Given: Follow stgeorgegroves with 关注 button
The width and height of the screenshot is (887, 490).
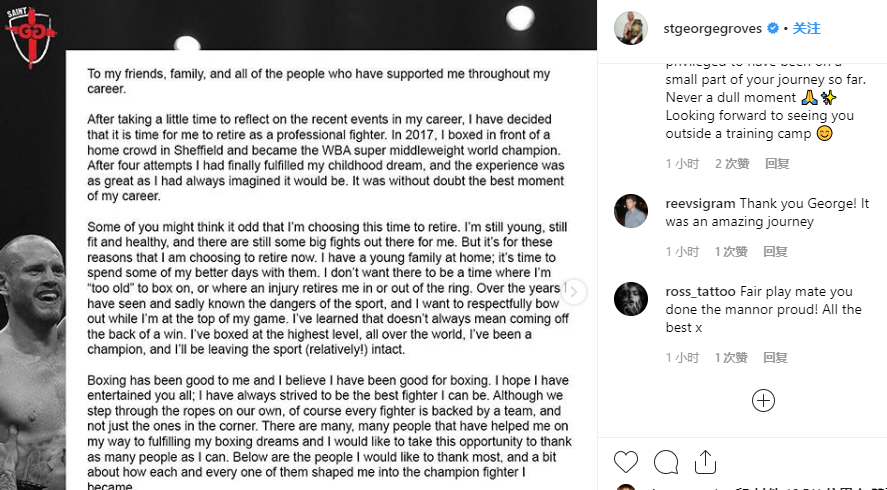Looking at the screenshot, I should pos(806,28).
